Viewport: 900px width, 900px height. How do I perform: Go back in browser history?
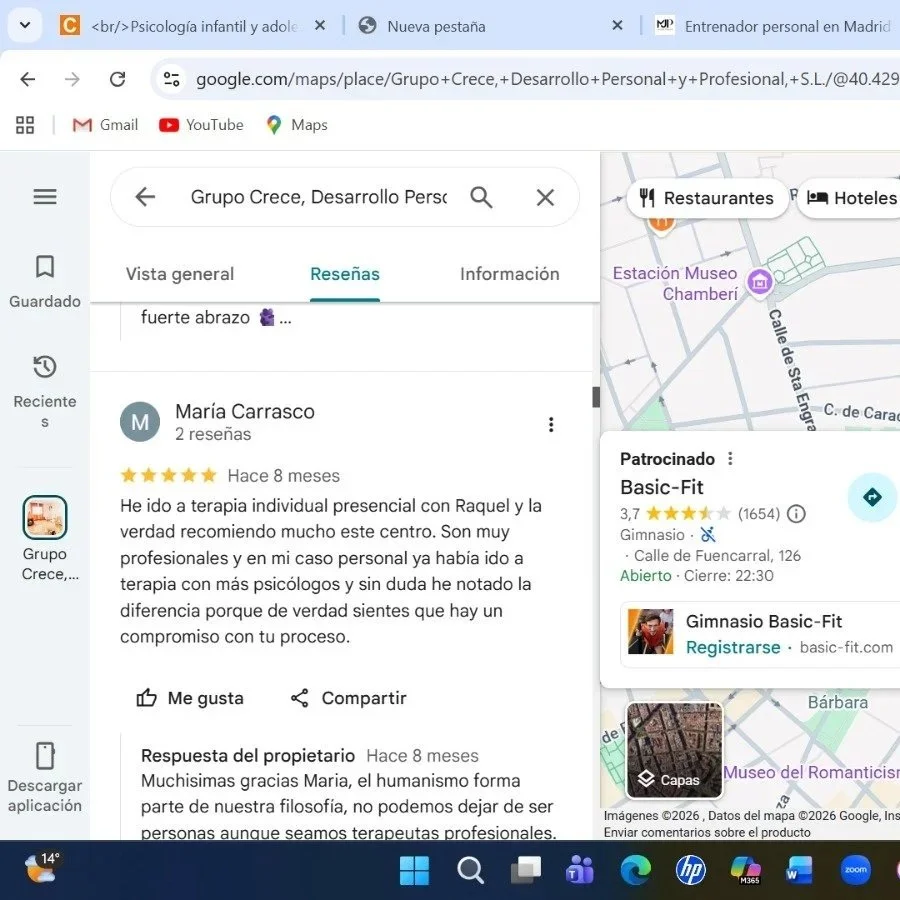[x=28, y=79]
